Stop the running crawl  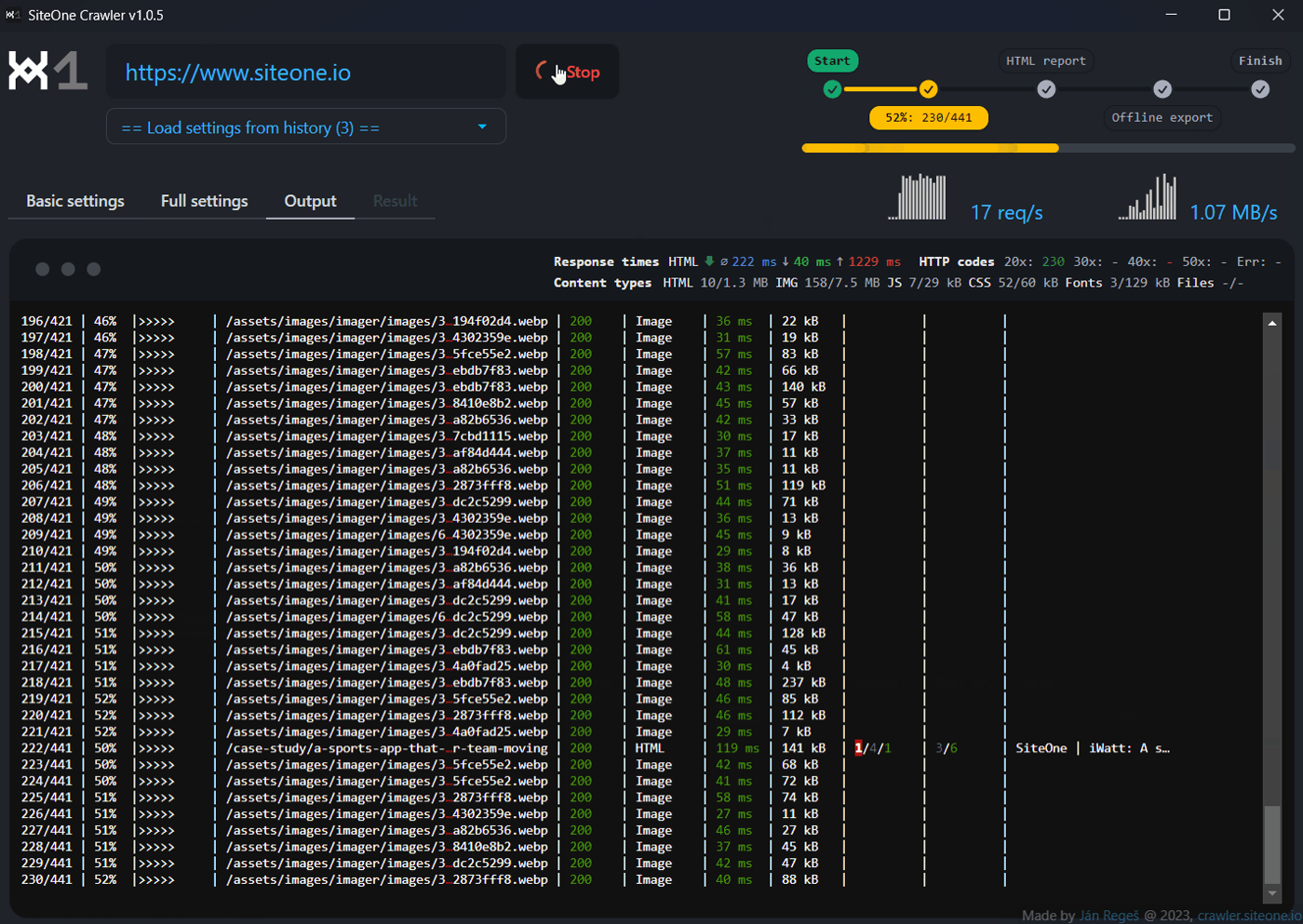click(568, 72)
